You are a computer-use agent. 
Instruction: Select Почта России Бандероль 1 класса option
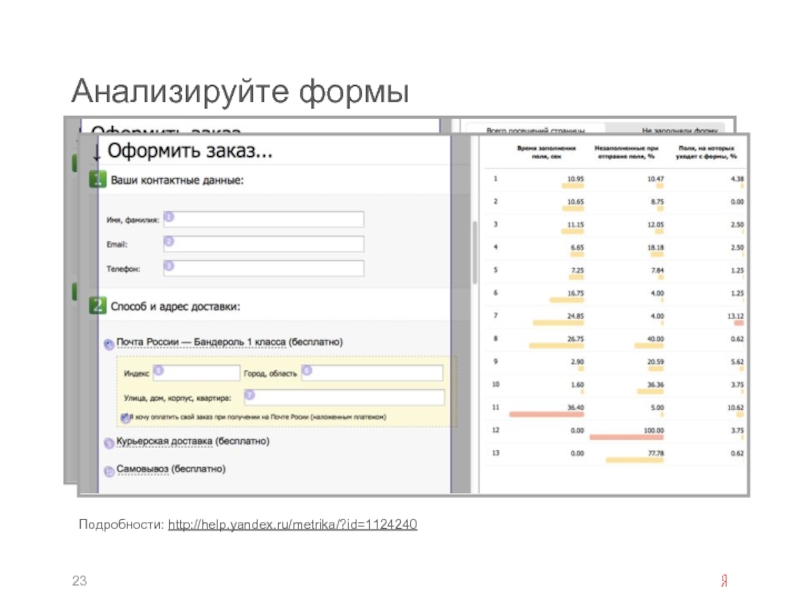(x=109, y=344)
